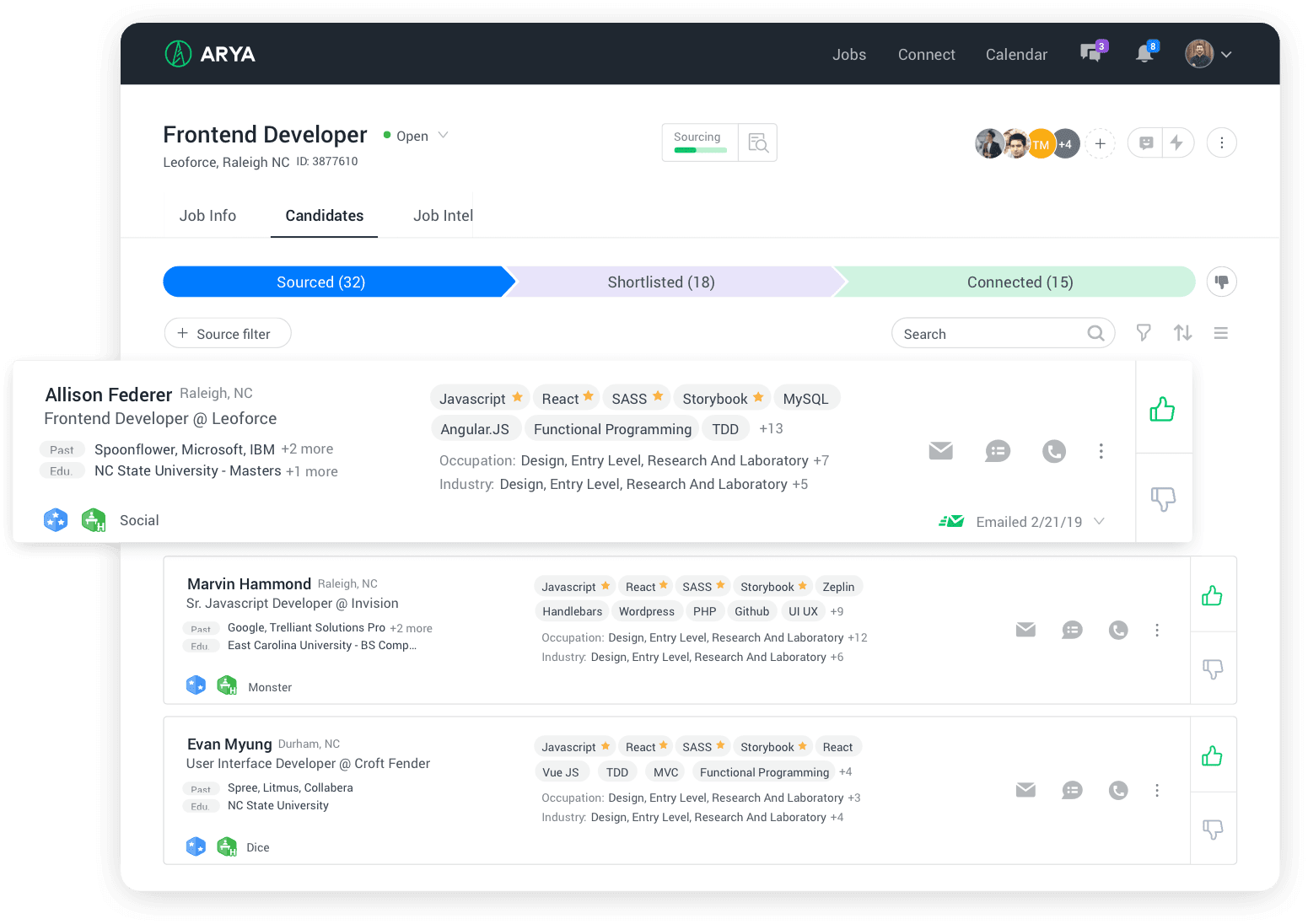Click the lightning bolt action icon
1308x924 pixels.
1177,142
